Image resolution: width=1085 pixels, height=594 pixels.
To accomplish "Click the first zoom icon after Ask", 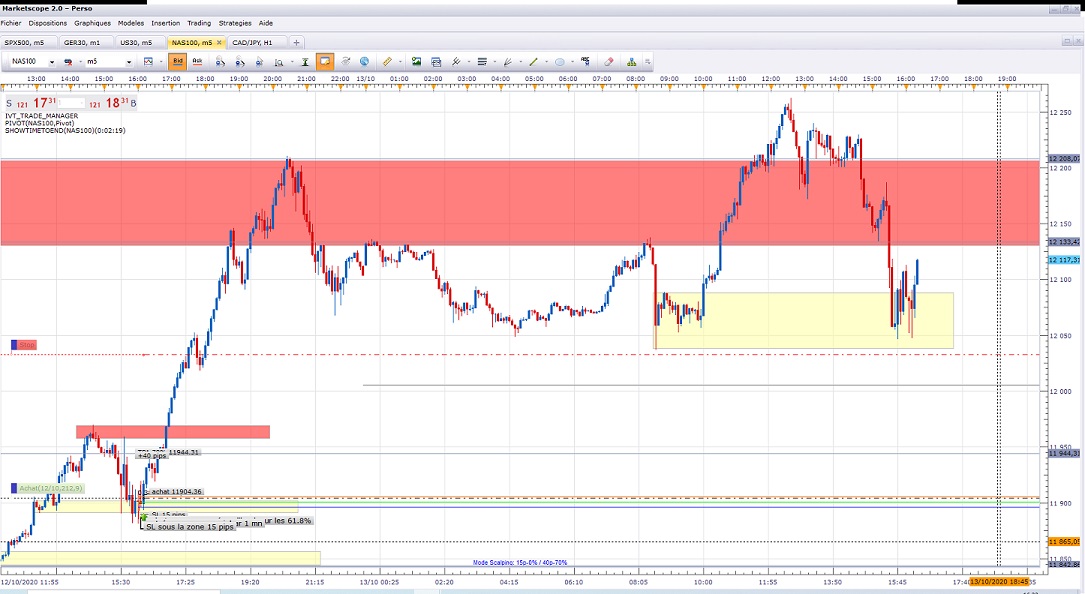I will coord(220,62).
